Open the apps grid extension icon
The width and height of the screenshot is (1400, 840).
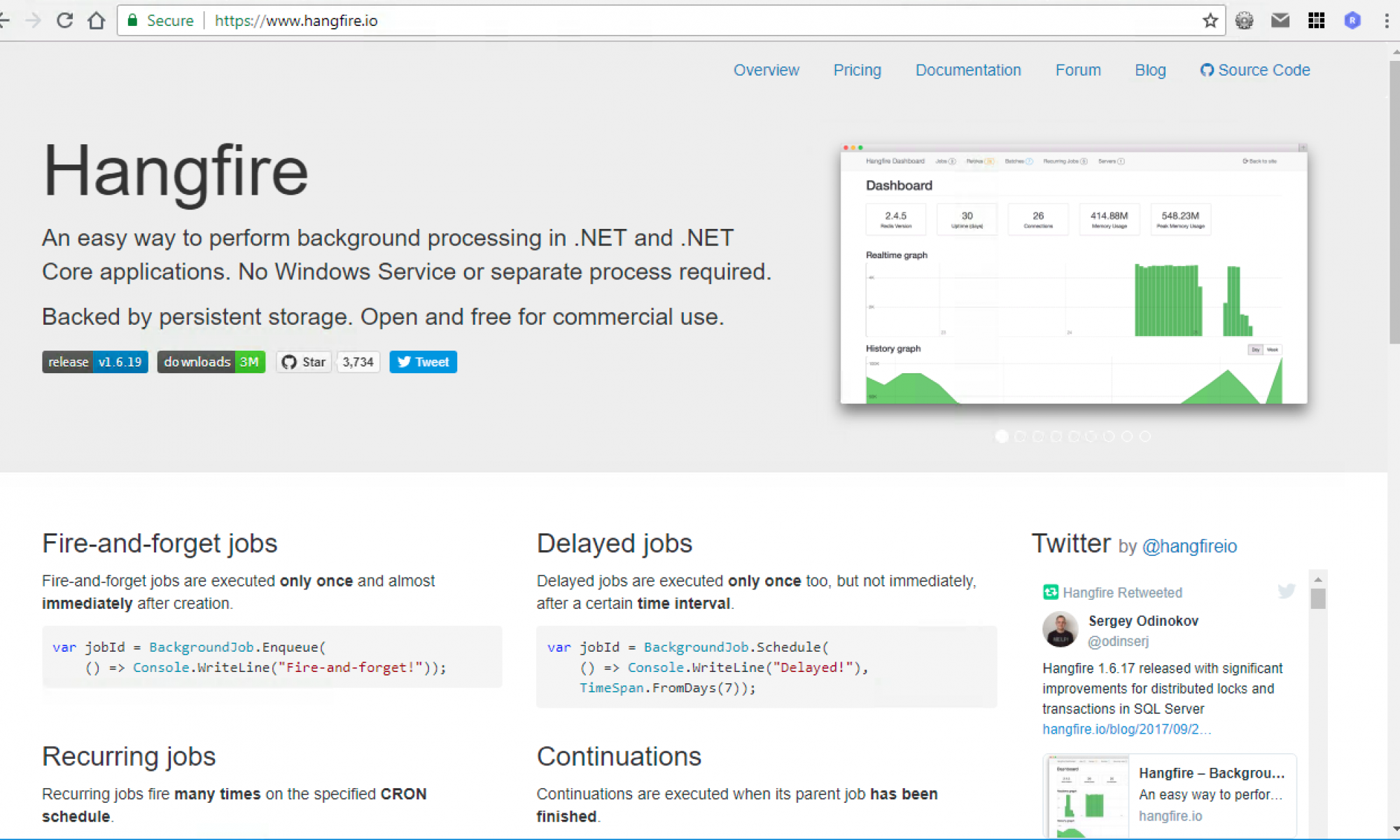tap(1316, 20)
